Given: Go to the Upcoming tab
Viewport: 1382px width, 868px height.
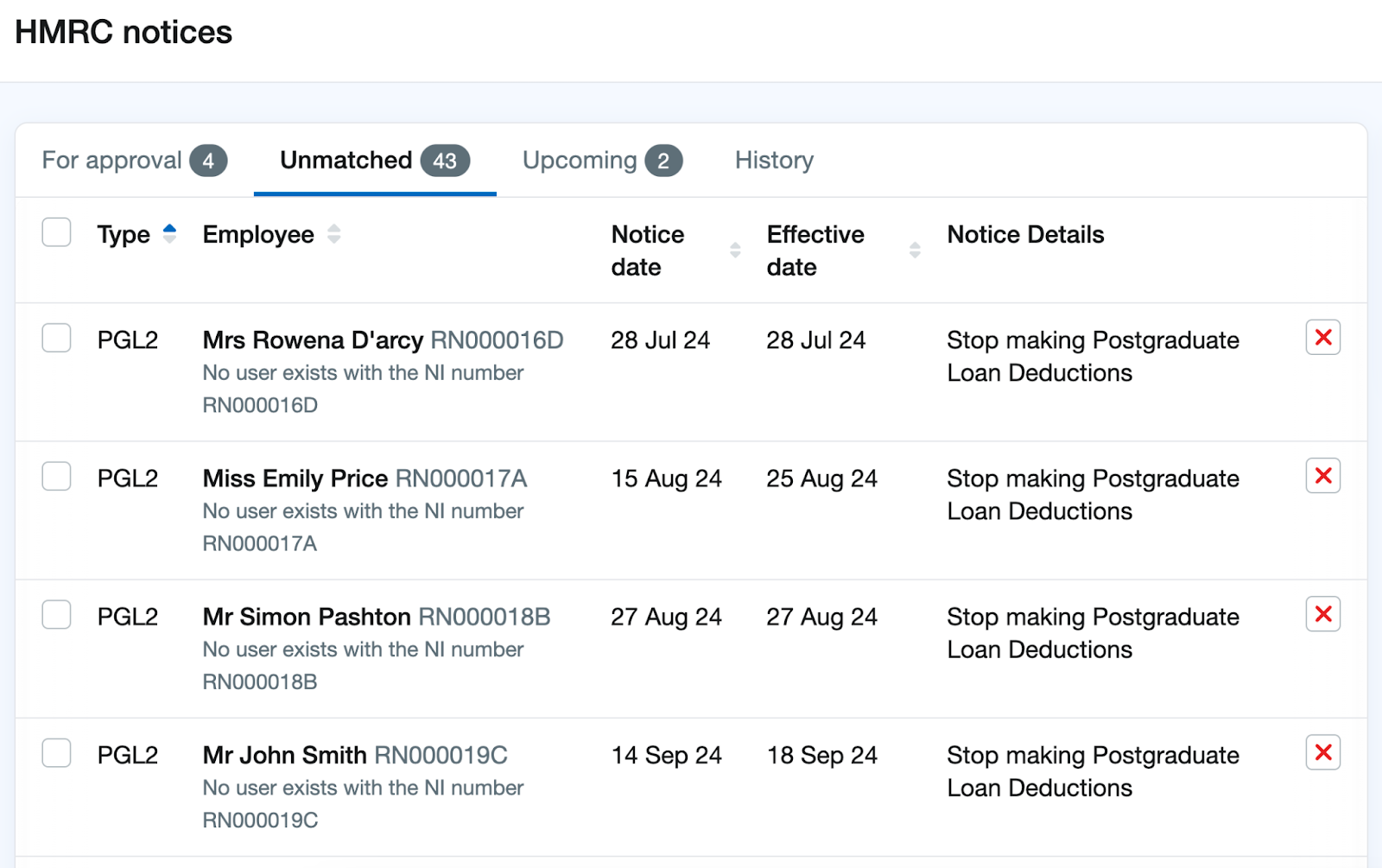Looking at the screenshot, I should 602,161.
